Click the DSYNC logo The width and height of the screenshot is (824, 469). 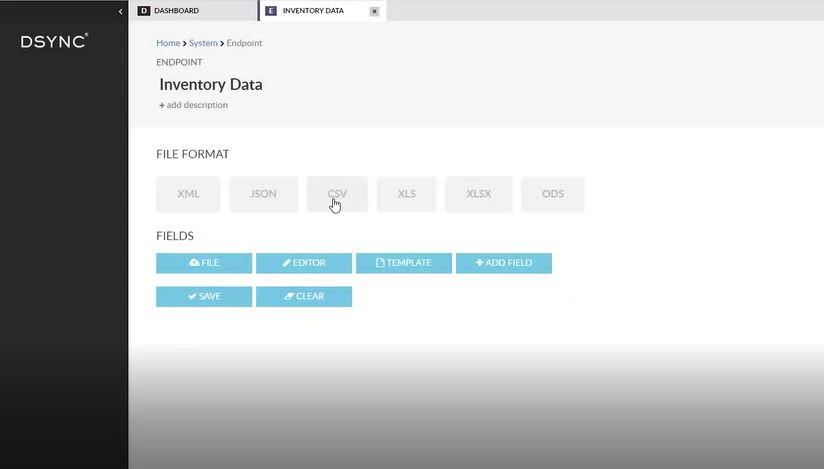click(54, 42)
